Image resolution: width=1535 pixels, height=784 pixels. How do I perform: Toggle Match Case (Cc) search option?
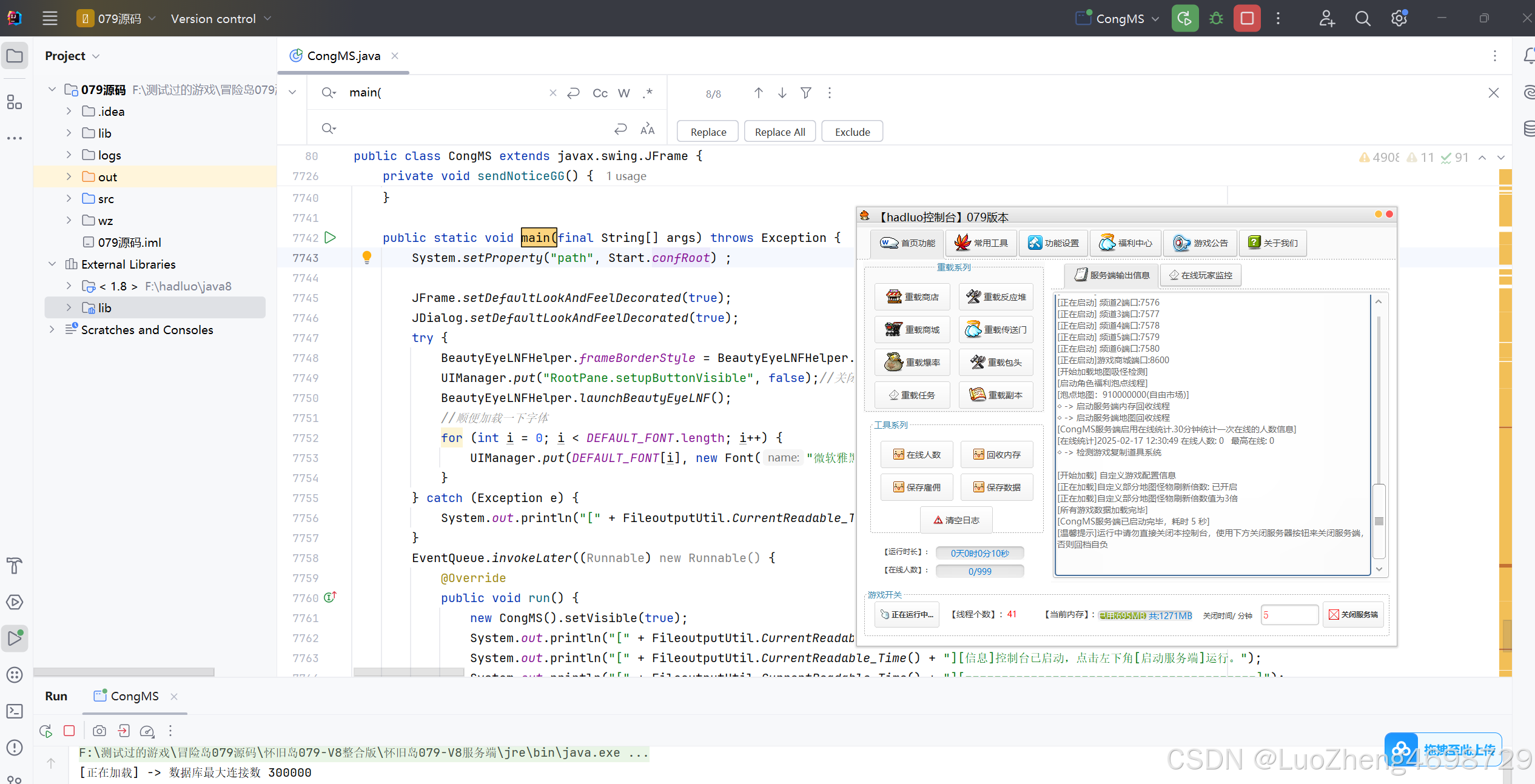tap(600, 93)
